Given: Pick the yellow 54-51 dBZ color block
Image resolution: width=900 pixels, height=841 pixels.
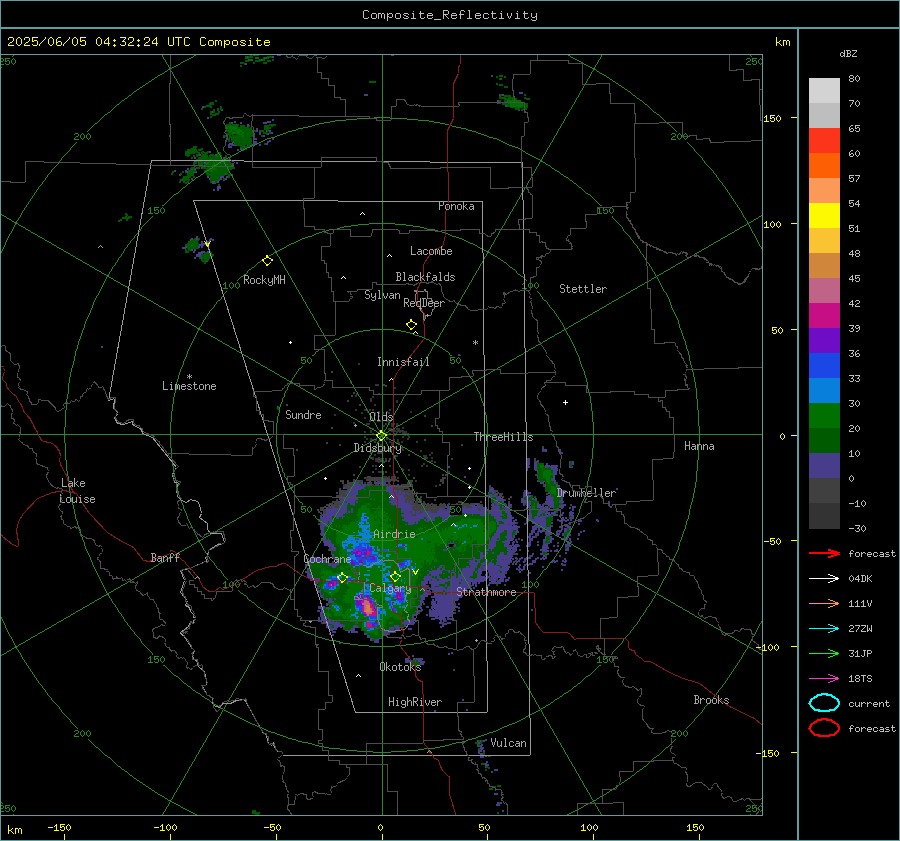Looking at the screenshot, I should pyautogui.click(x=824, y=215).
